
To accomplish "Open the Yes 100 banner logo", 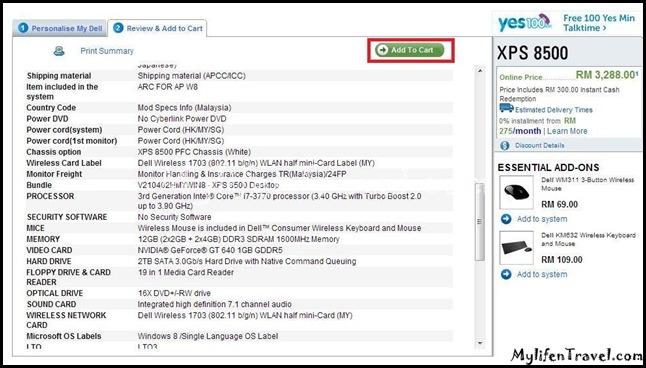I will 524,23.
